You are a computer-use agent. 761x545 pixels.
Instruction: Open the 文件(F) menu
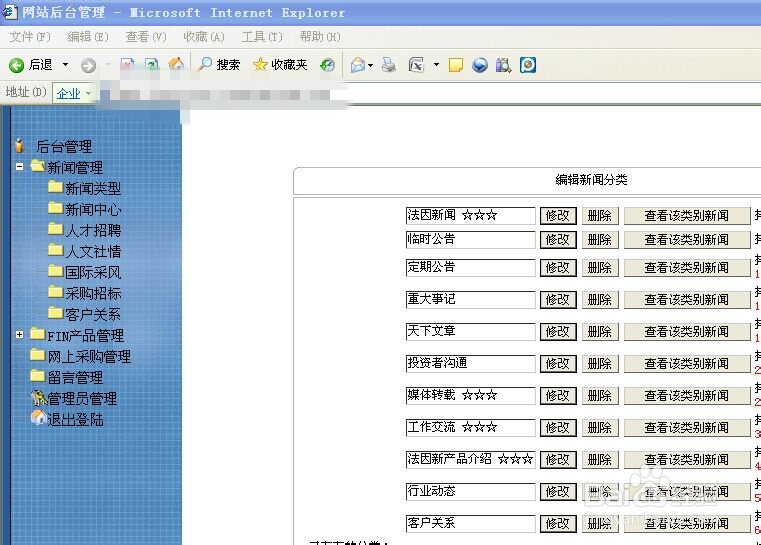pyautogui.click(x=30, y=37)
